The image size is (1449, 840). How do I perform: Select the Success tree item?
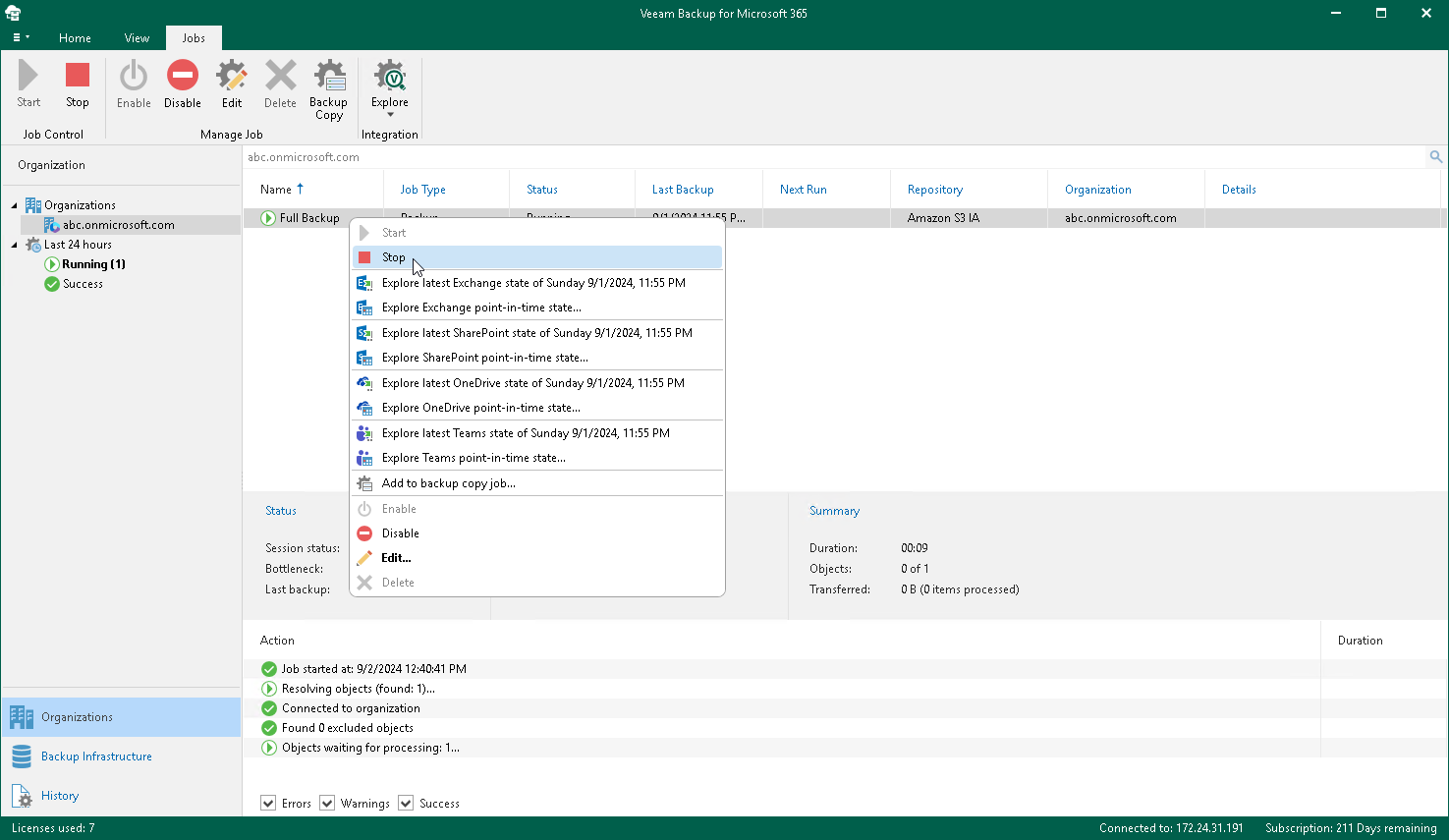[x=83, y=284]
